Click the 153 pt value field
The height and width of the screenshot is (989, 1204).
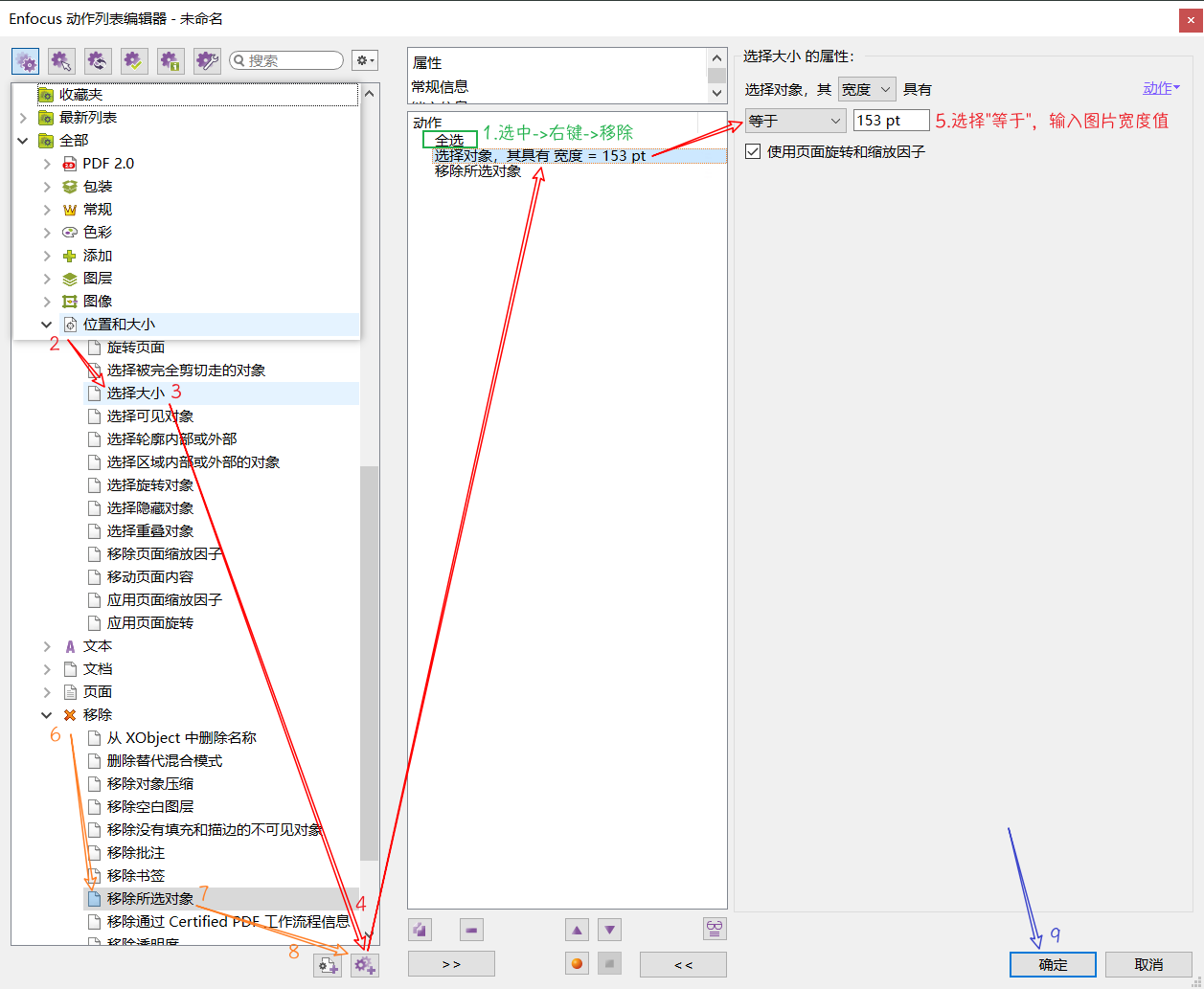pos(891,121)
